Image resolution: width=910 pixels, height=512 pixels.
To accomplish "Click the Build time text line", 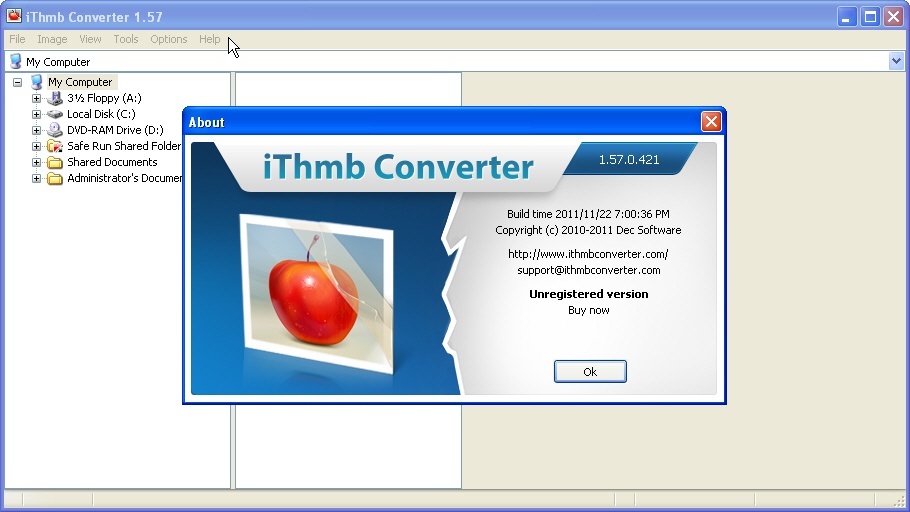I will tap(588, 214).
